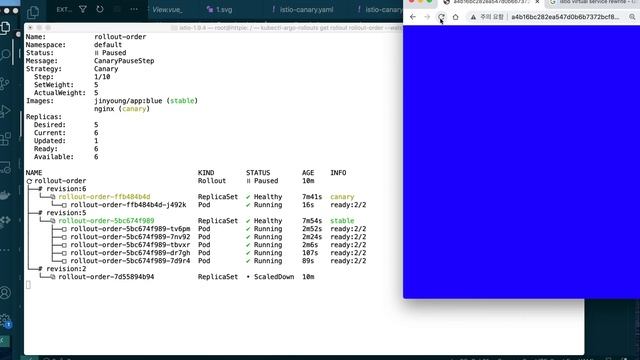Click the 'Canary' value on the Strategy line

[106, 69]
